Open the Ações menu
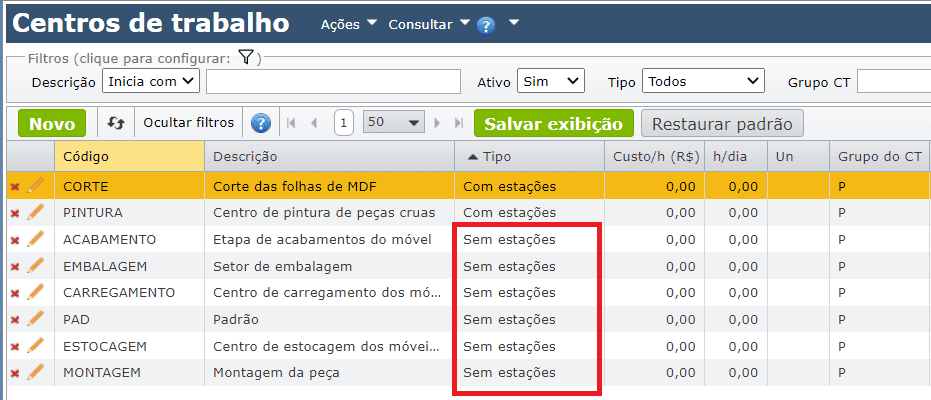 pos(348,24)
